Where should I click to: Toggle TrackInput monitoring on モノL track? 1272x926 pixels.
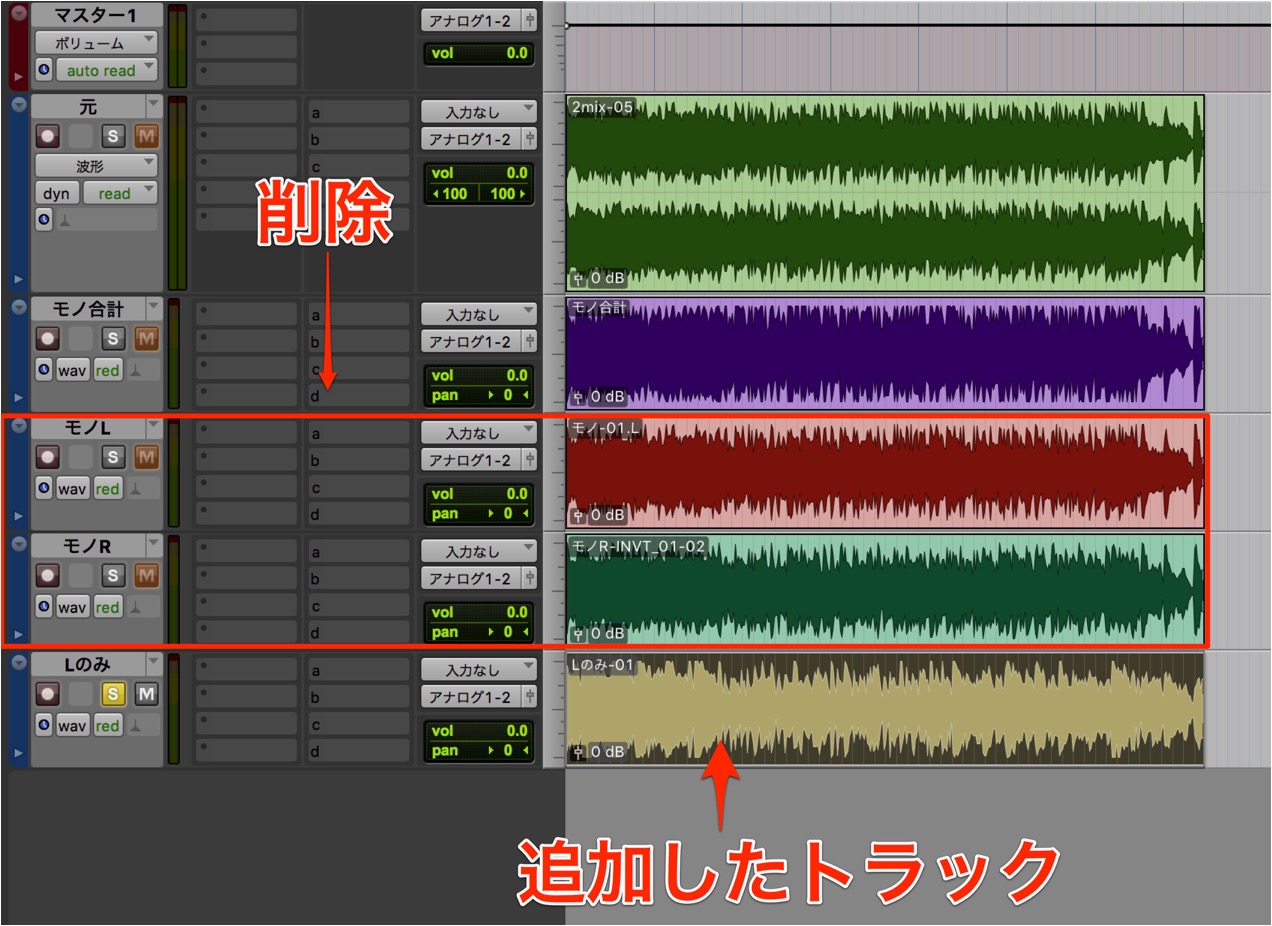tap(80, 457)
